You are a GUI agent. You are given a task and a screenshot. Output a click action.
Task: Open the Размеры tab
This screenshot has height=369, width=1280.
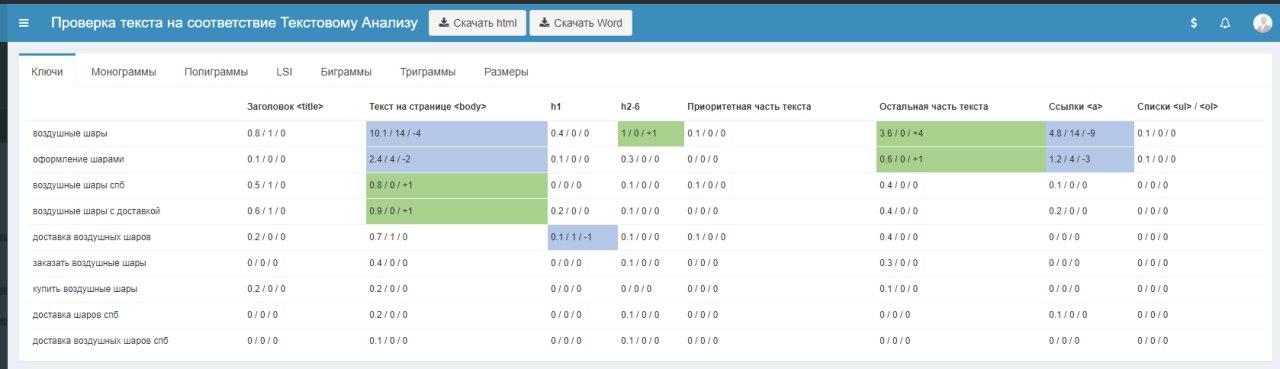[x=506, y=72]
